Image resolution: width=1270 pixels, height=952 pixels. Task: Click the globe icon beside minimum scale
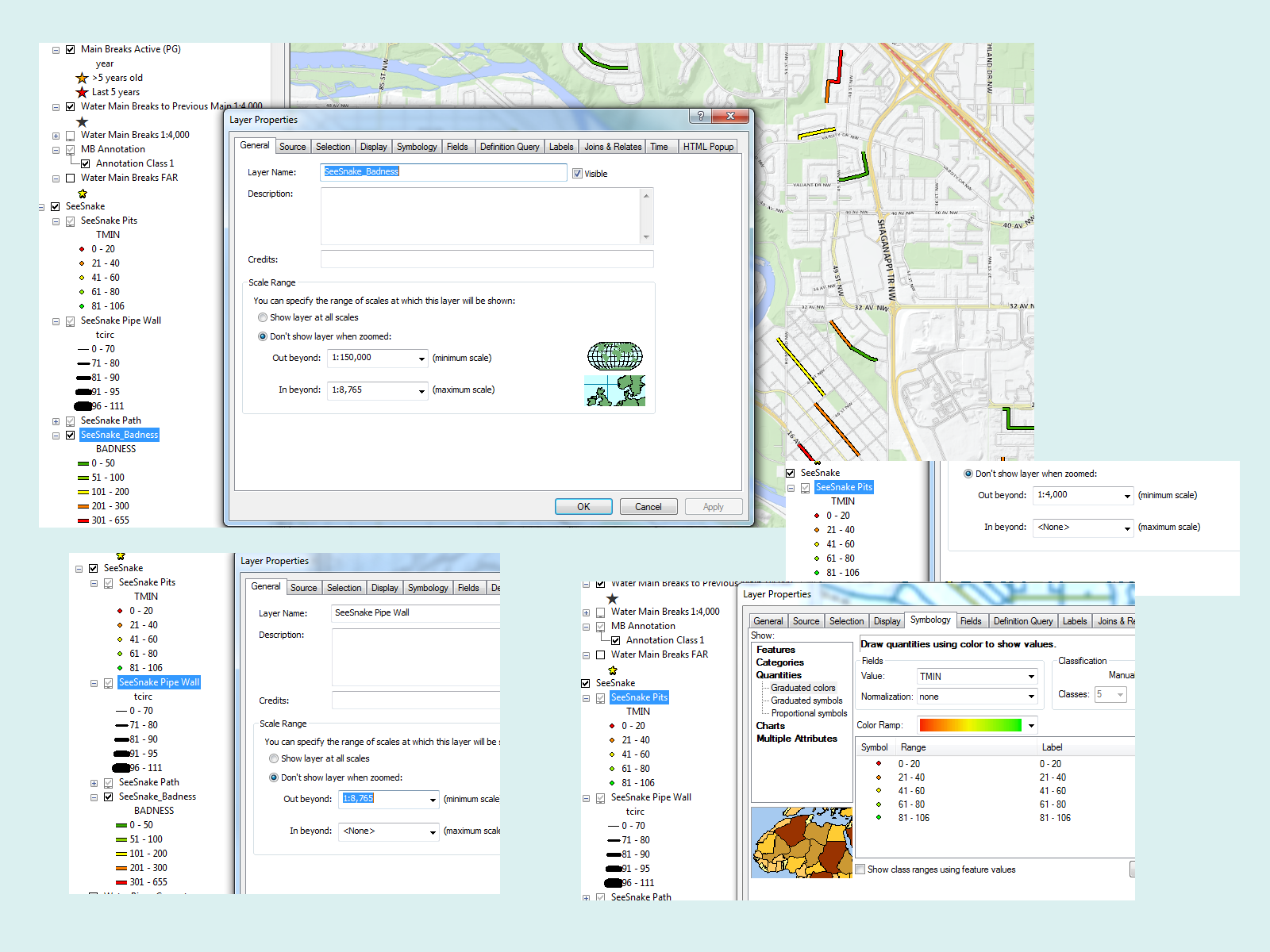(614, 356)
